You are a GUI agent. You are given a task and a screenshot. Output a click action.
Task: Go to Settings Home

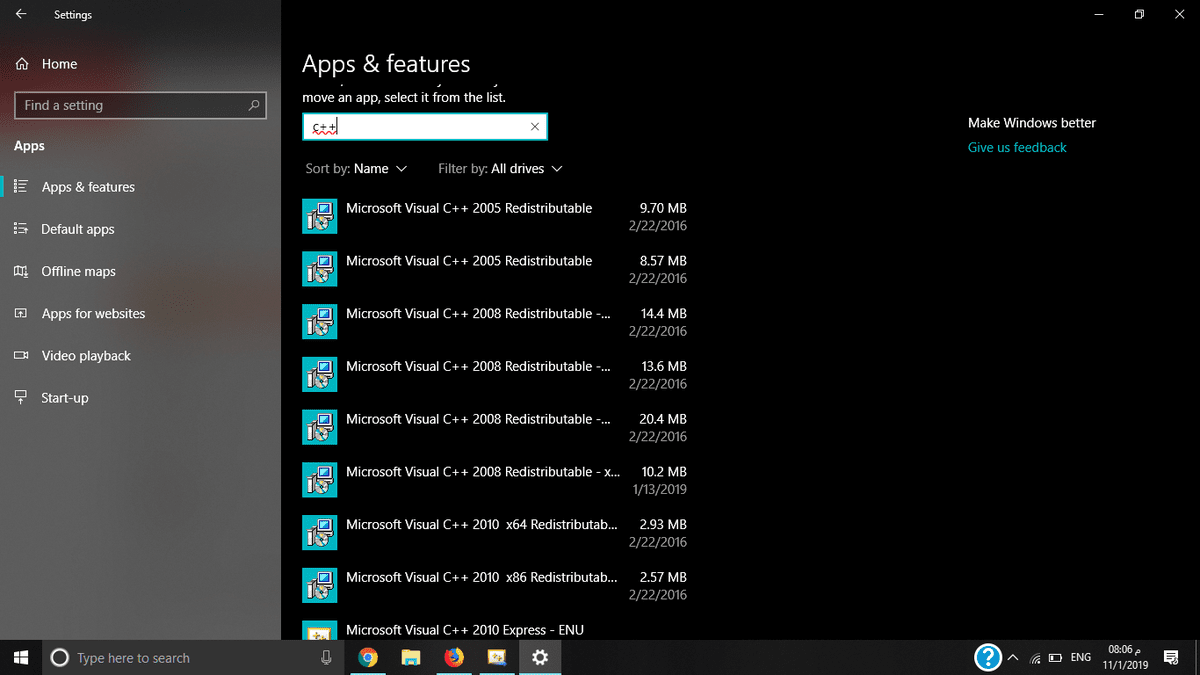59,64
